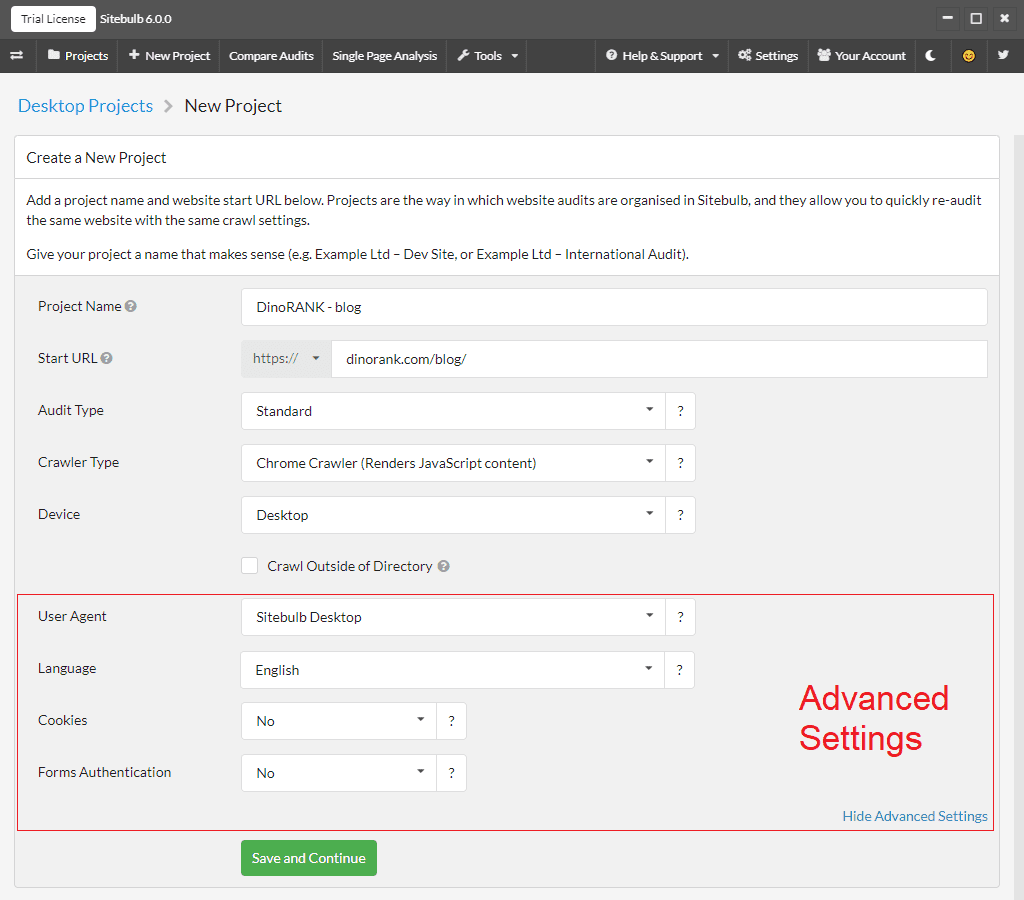Enable Crawl Outside of Directory checkbox

click(x=249, y=566)
